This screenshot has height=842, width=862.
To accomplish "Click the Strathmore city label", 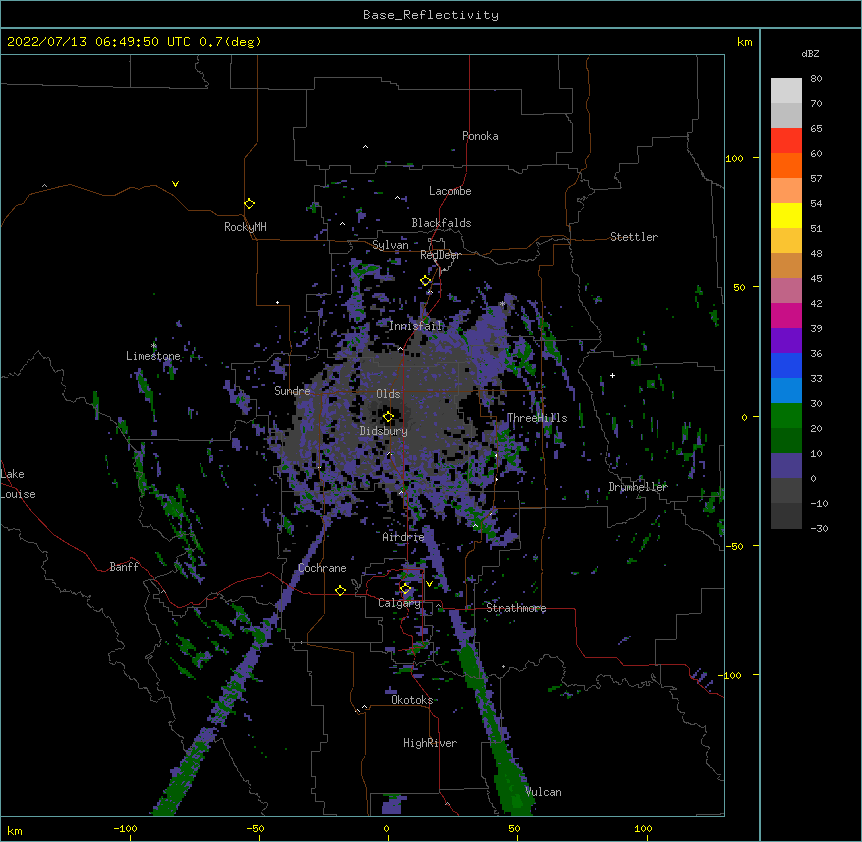I will pos(516,608).
